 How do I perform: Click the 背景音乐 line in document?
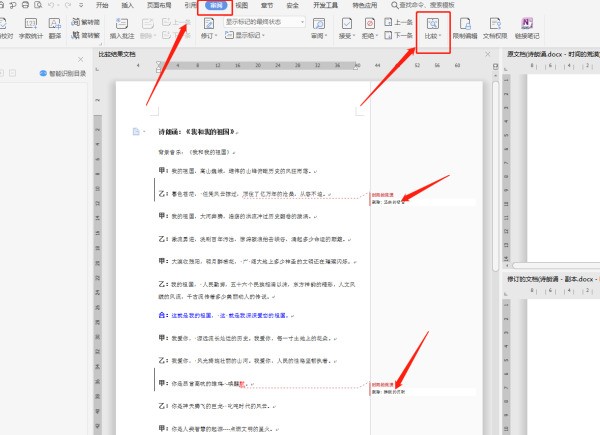pos(197,152)
